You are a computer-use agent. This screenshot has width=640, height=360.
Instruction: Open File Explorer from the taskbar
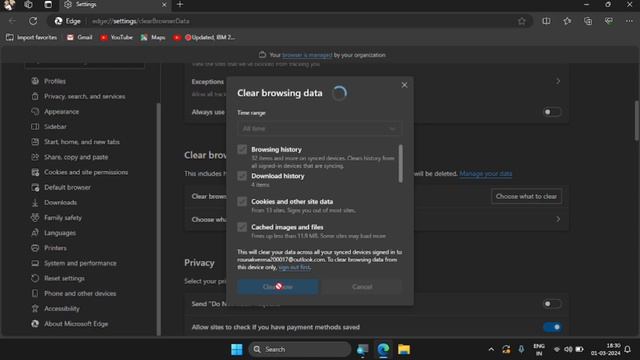coord(404,349)
